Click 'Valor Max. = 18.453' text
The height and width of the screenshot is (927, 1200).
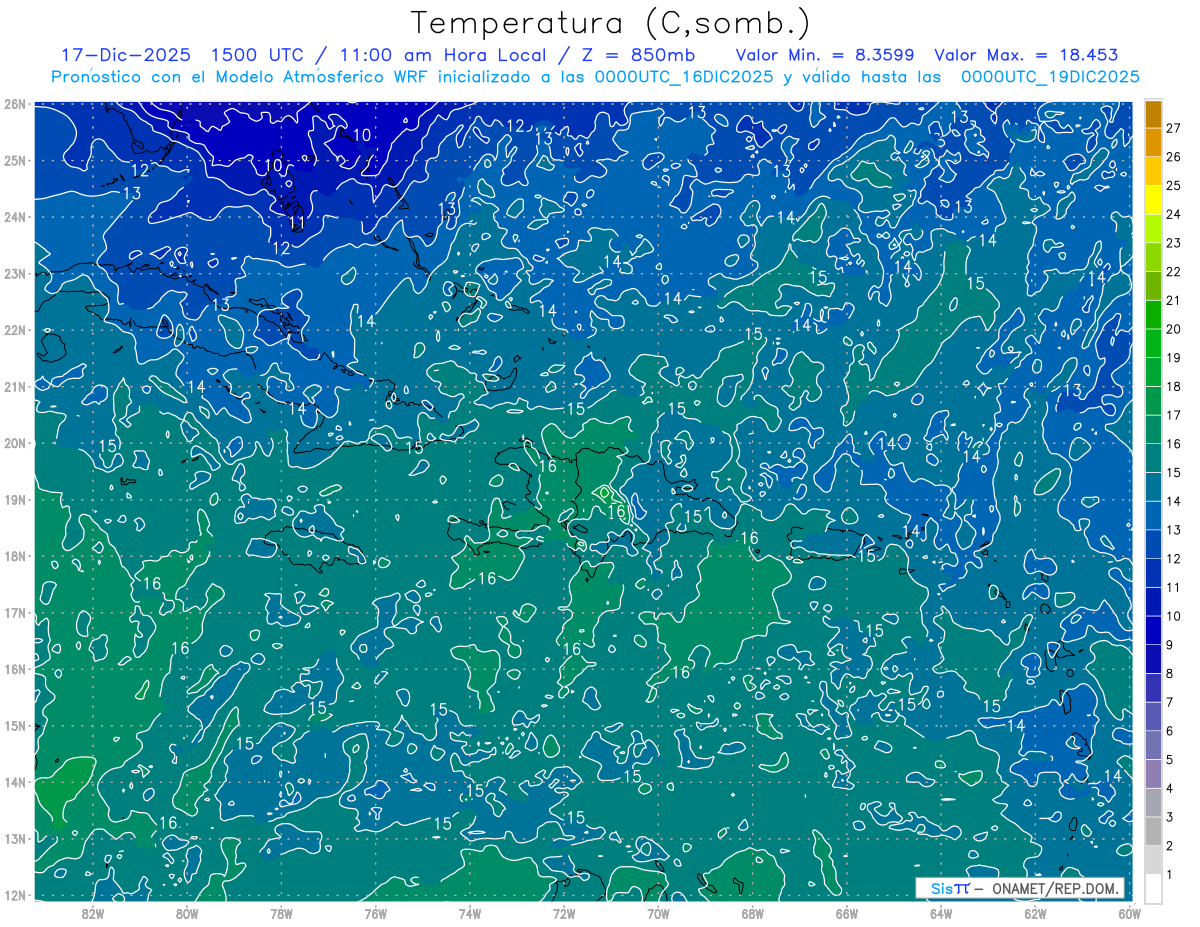click(x=1026, y=55)
